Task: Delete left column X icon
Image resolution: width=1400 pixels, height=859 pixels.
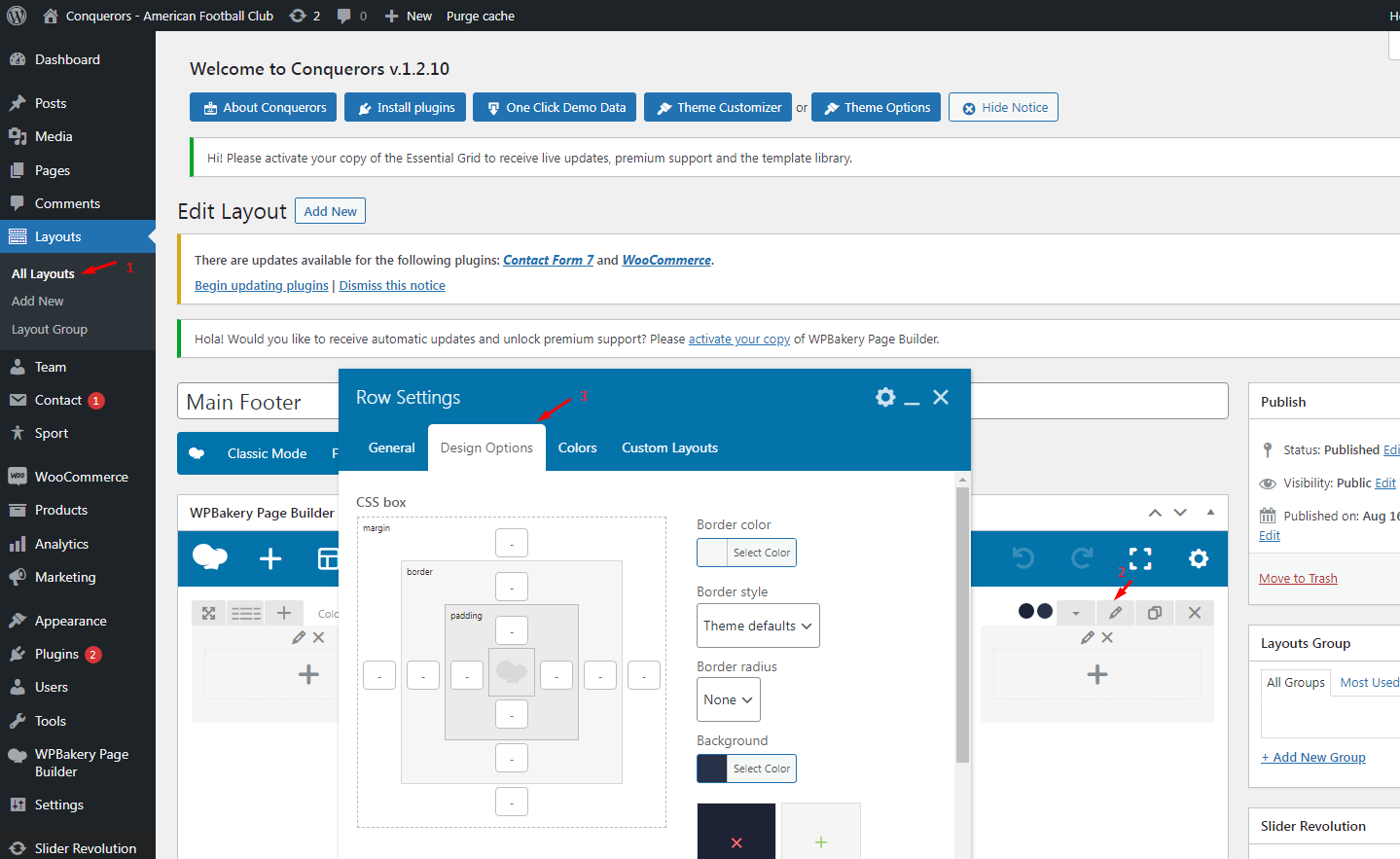Action: point(318,637)
